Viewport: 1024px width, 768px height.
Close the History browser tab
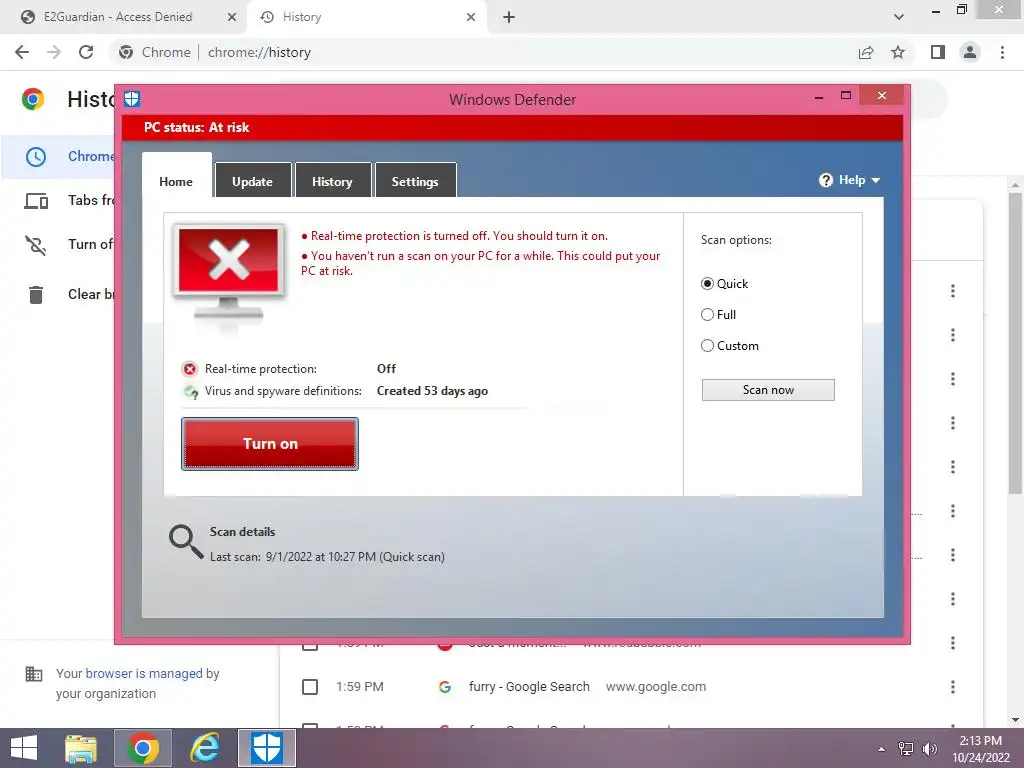[471, 17]
